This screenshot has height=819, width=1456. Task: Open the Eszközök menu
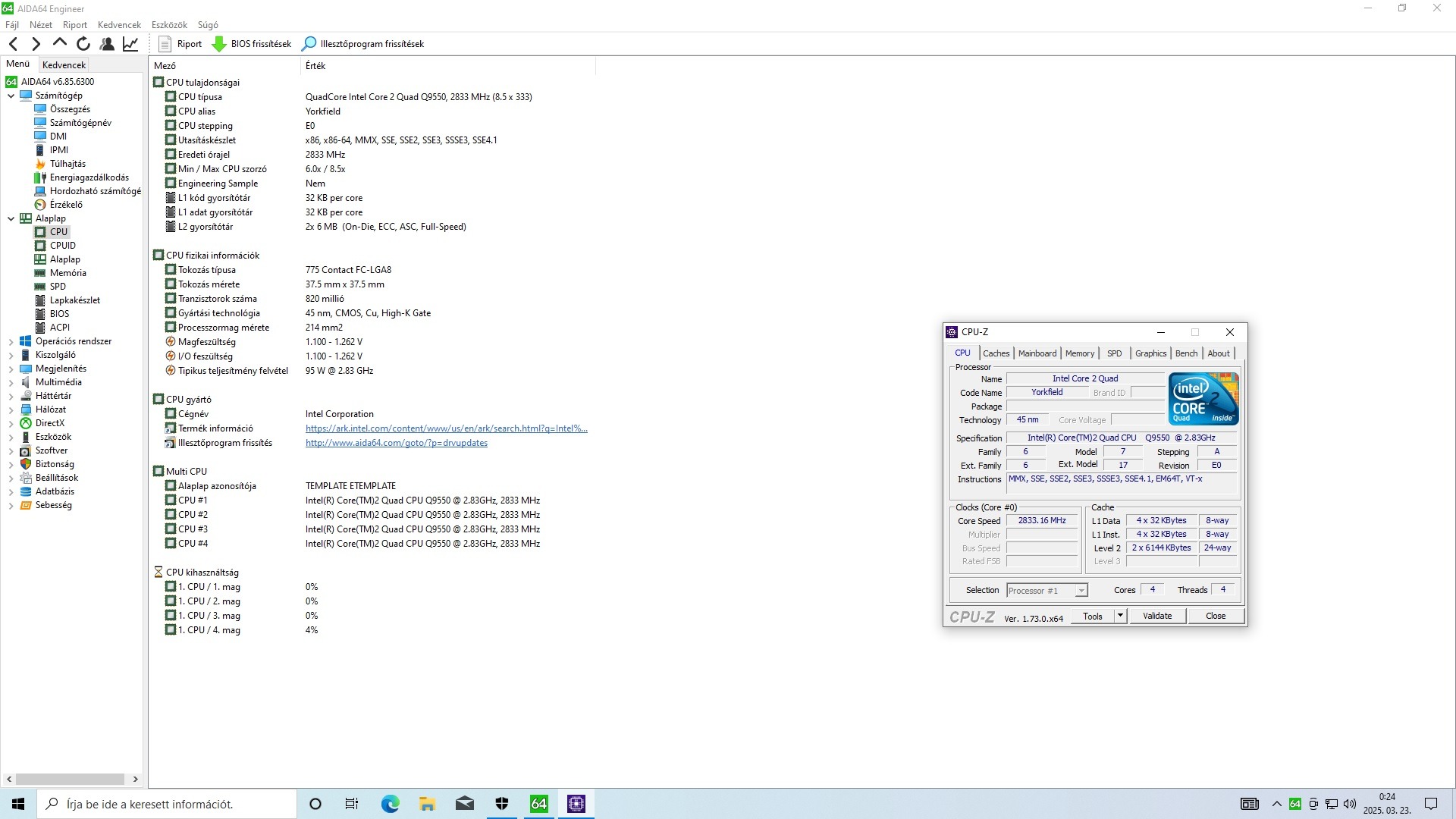169,25
